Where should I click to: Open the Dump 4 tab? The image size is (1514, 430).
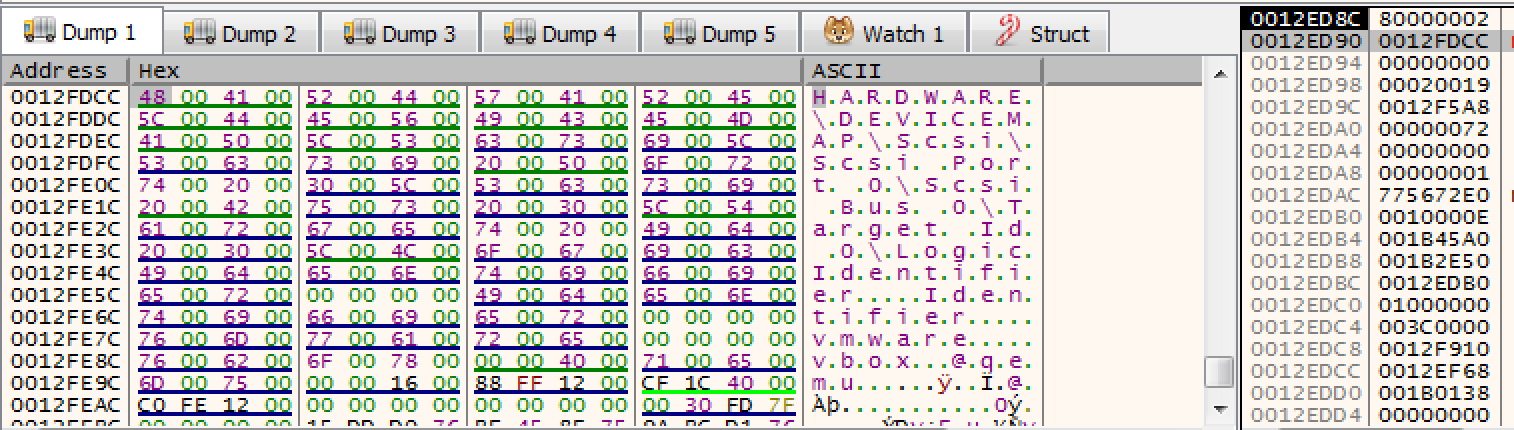tap(560, 33)
